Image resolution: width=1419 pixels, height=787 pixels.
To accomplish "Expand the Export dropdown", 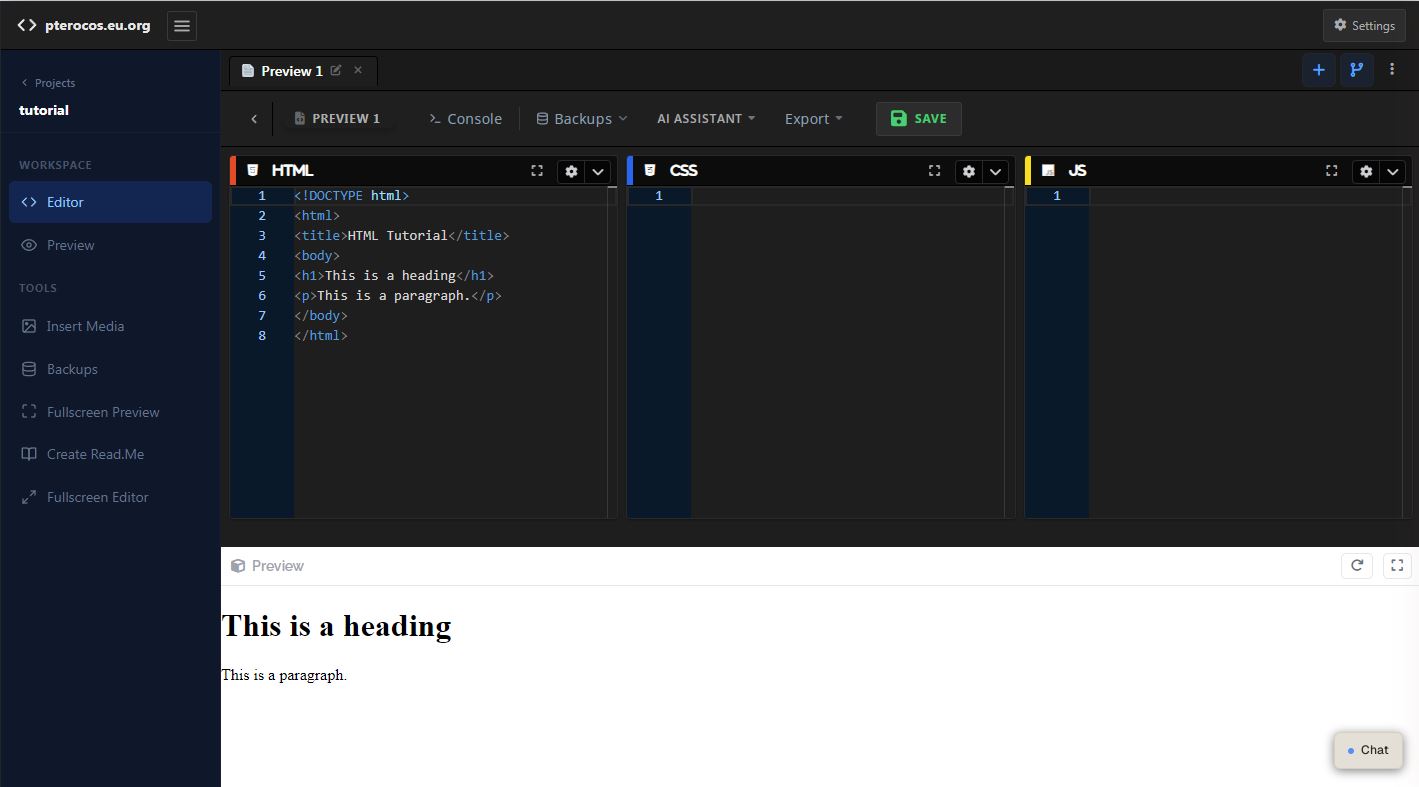I will tap(813, 119).
